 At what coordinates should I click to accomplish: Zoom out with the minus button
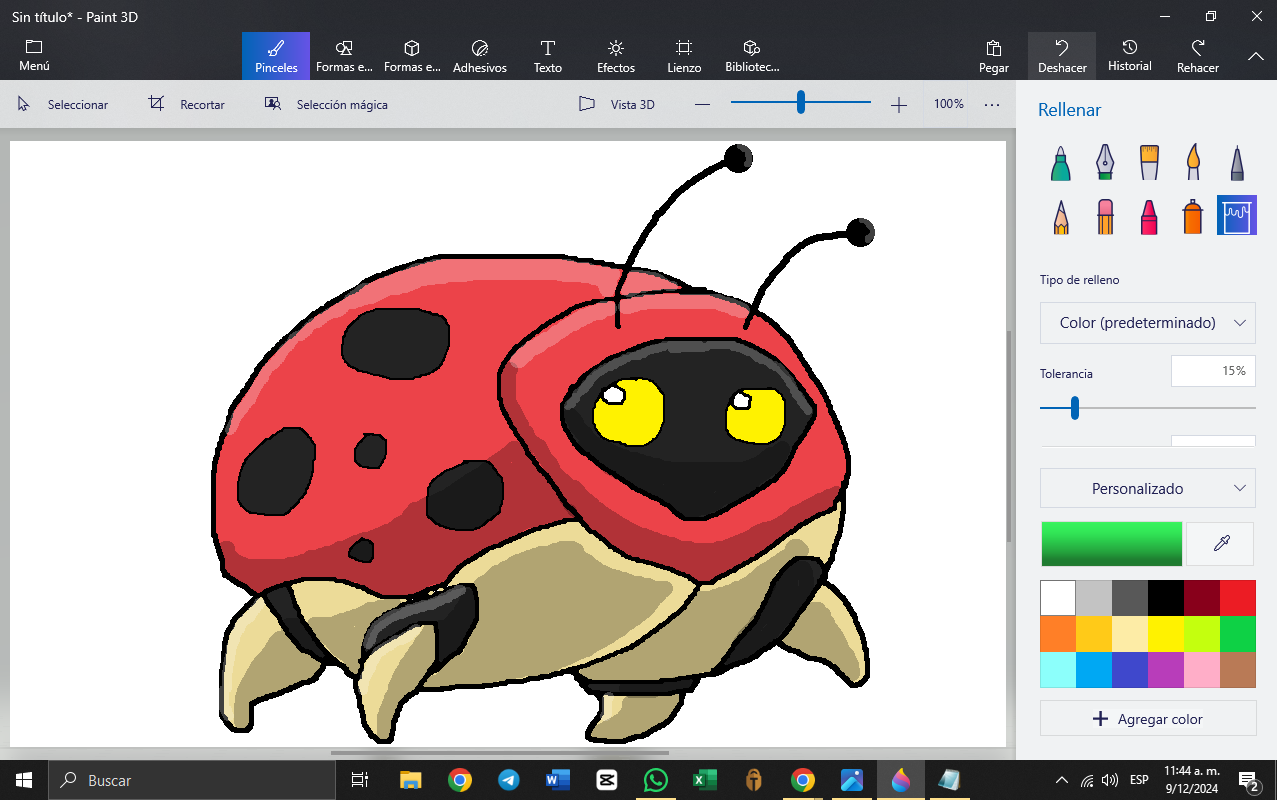click(x=702, y=104)
